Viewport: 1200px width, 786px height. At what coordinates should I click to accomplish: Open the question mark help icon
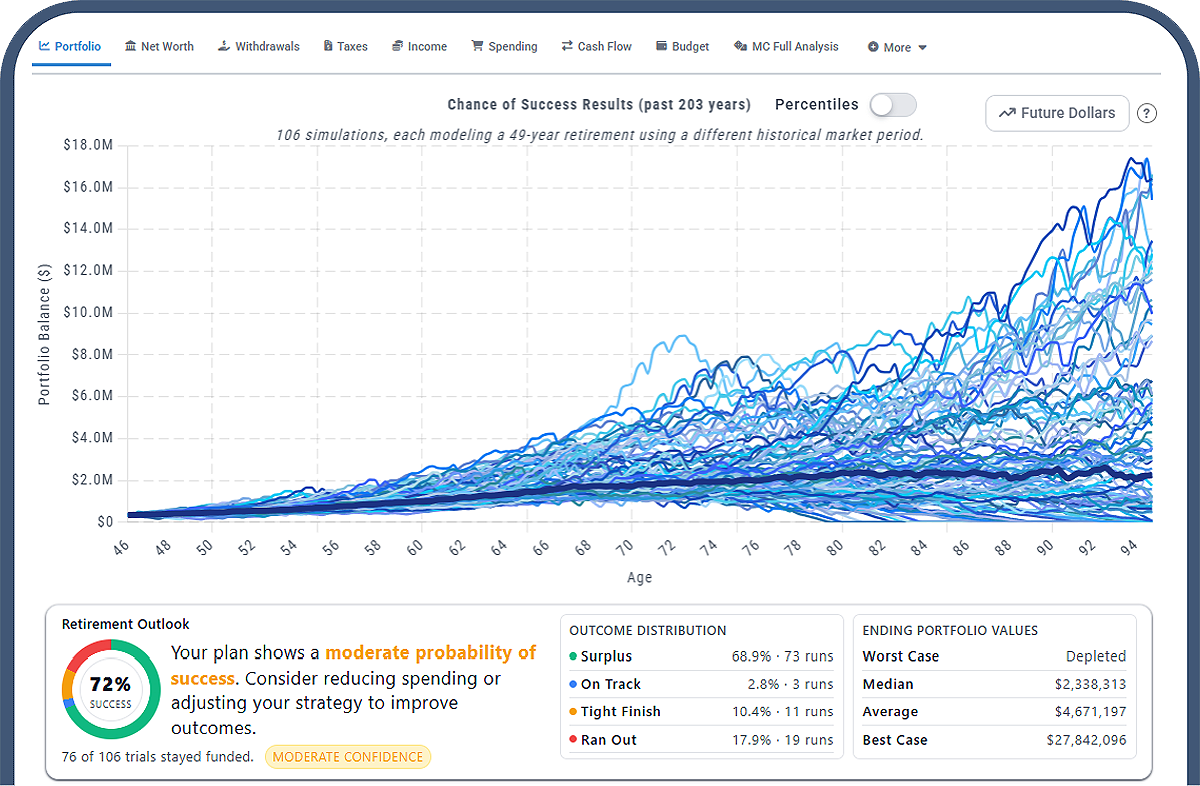pos(1147,113)
